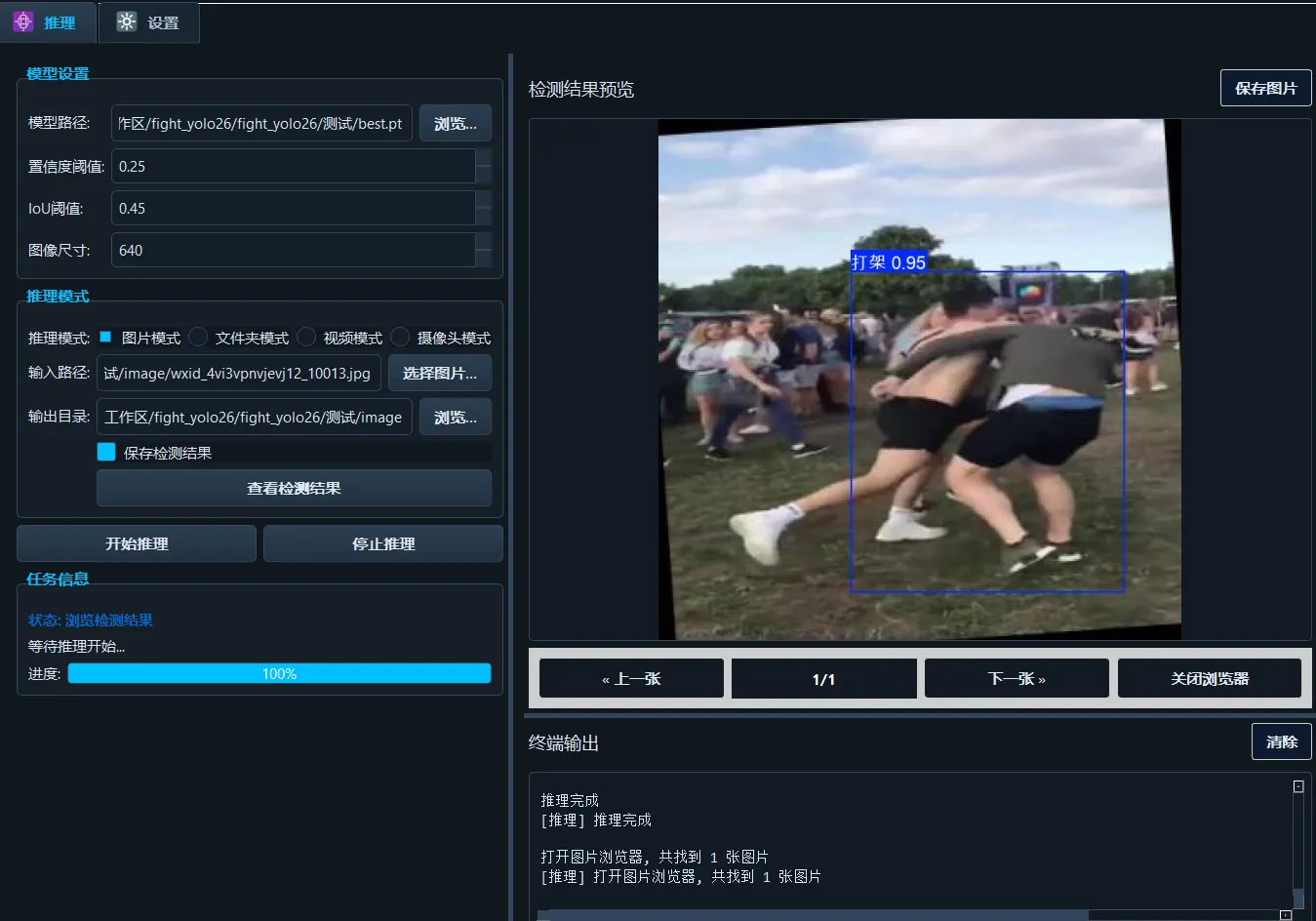The width and height of the screenshot is (1316, 921).
Task: Close the viewer with 关闭浏览器
Action: tap(1210, 678)
